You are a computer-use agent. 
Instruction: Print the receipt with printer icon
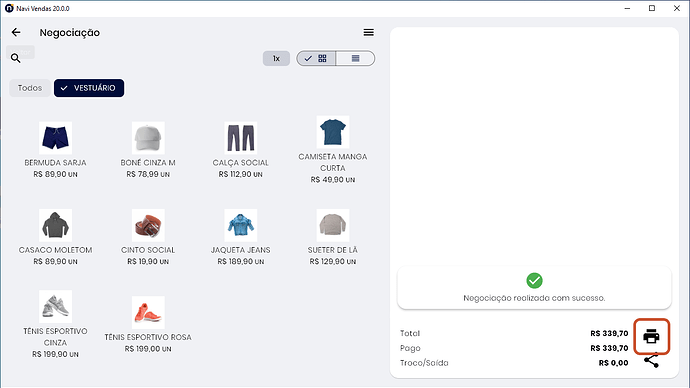tap(651, 337)
